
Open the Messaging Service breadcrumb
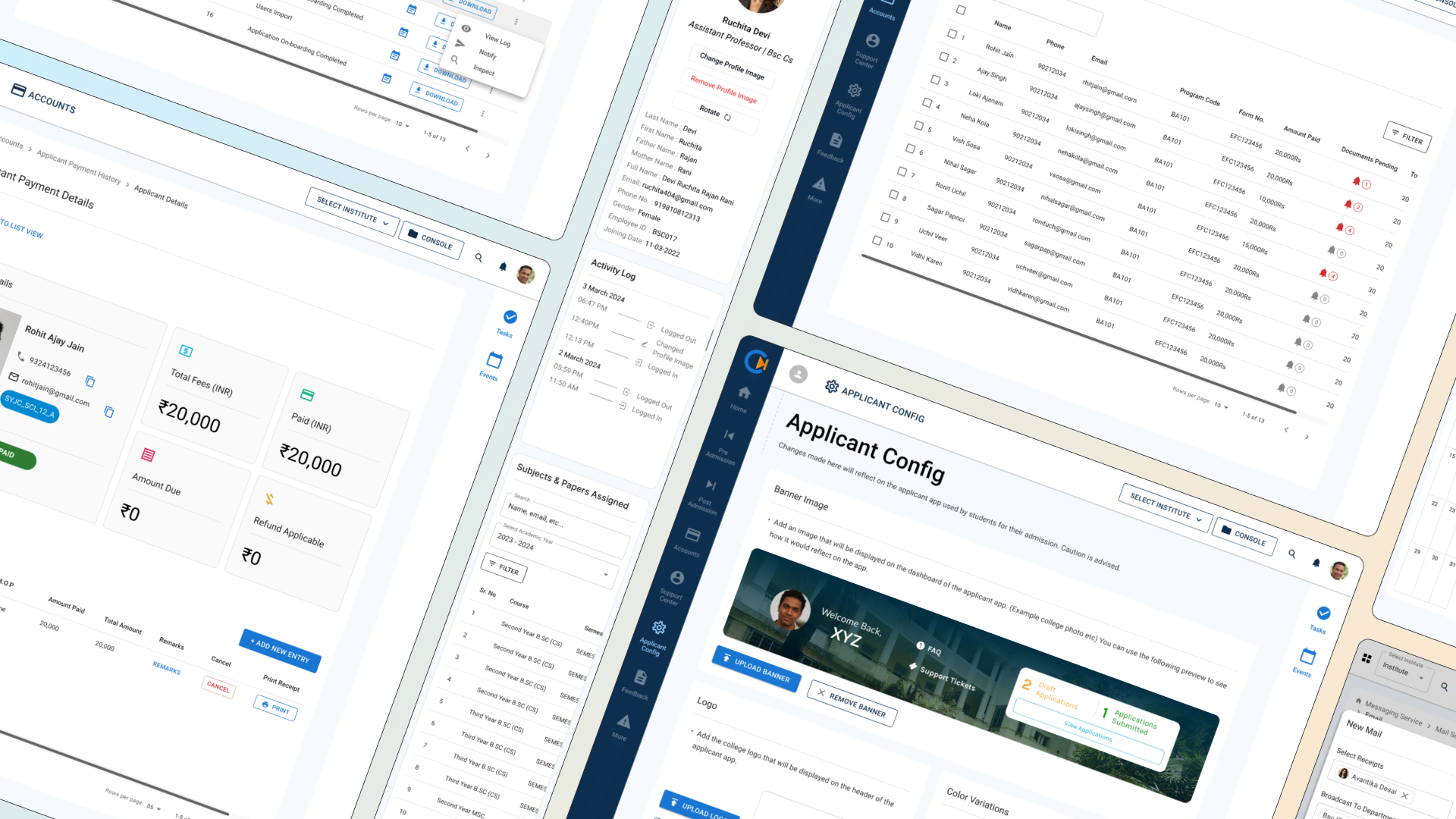point(1394,713)
